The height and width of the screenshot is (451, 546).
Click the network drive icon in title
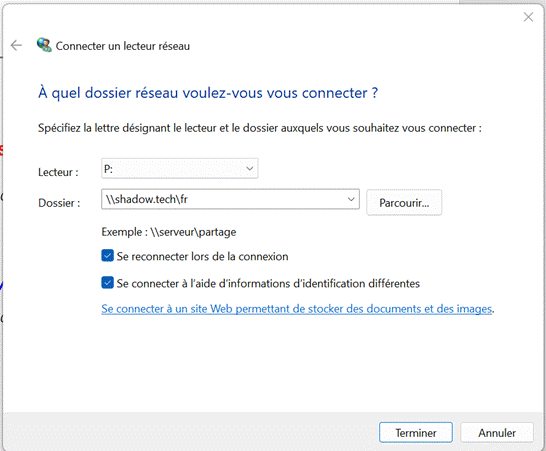(x=44, y=45)
